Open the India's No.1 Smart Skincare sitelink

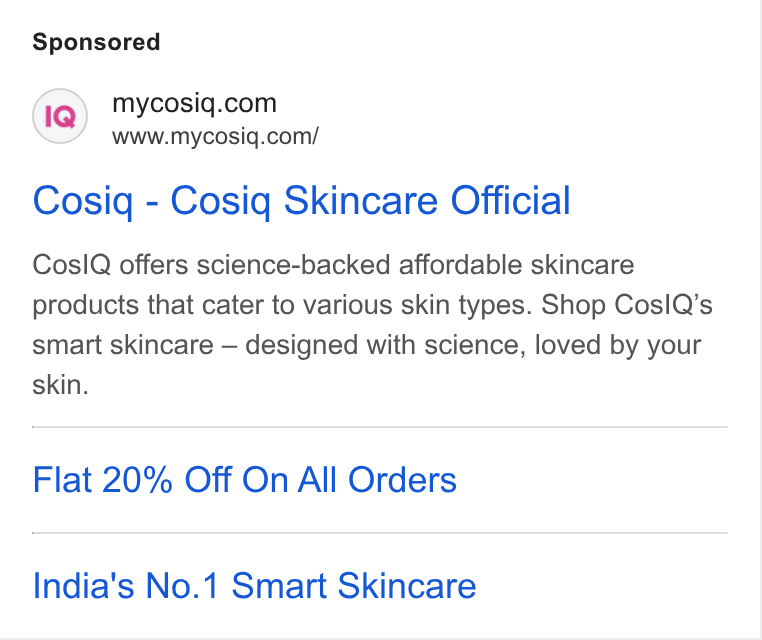254,586
